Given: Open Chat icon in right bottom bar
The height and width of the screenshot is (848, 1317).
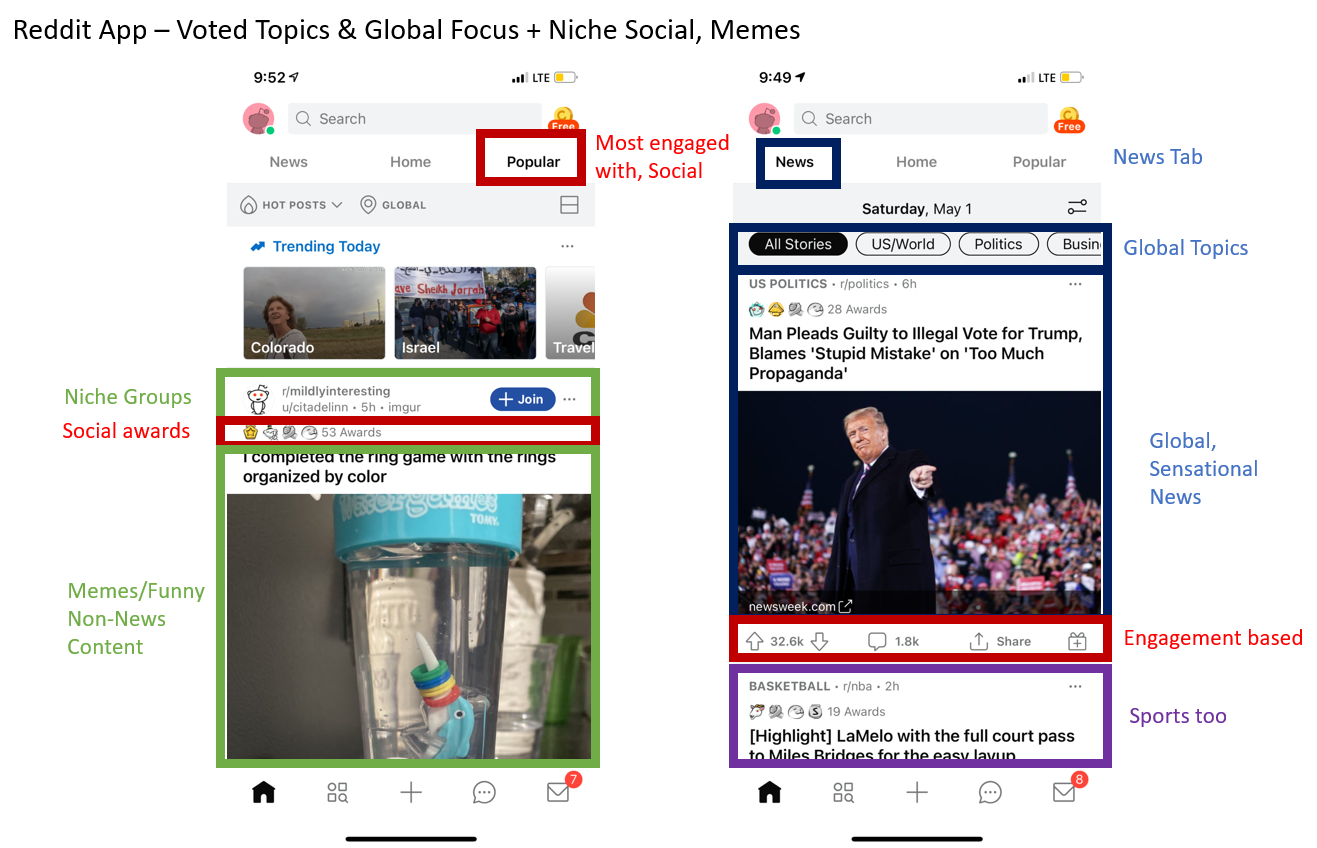Looking at the screenshot, I should (x=990, y=793).
